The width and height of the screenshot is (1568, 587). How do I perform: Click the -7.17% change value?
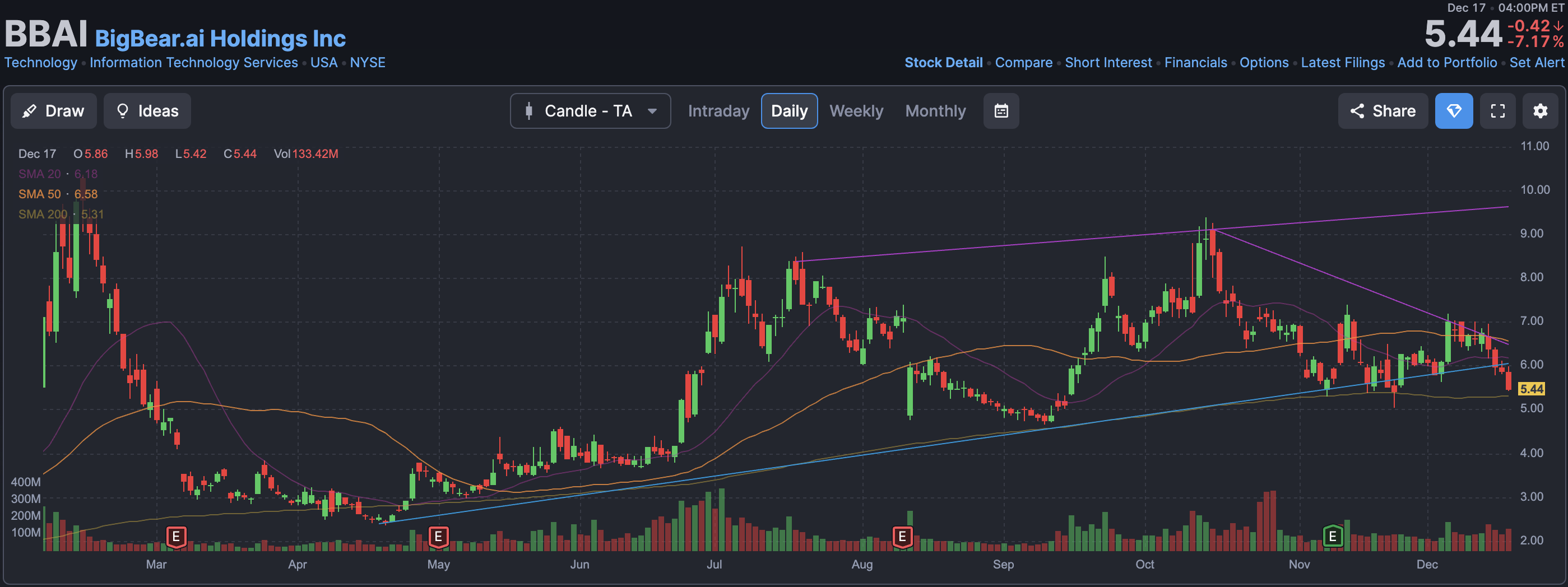coord(1535,41)
